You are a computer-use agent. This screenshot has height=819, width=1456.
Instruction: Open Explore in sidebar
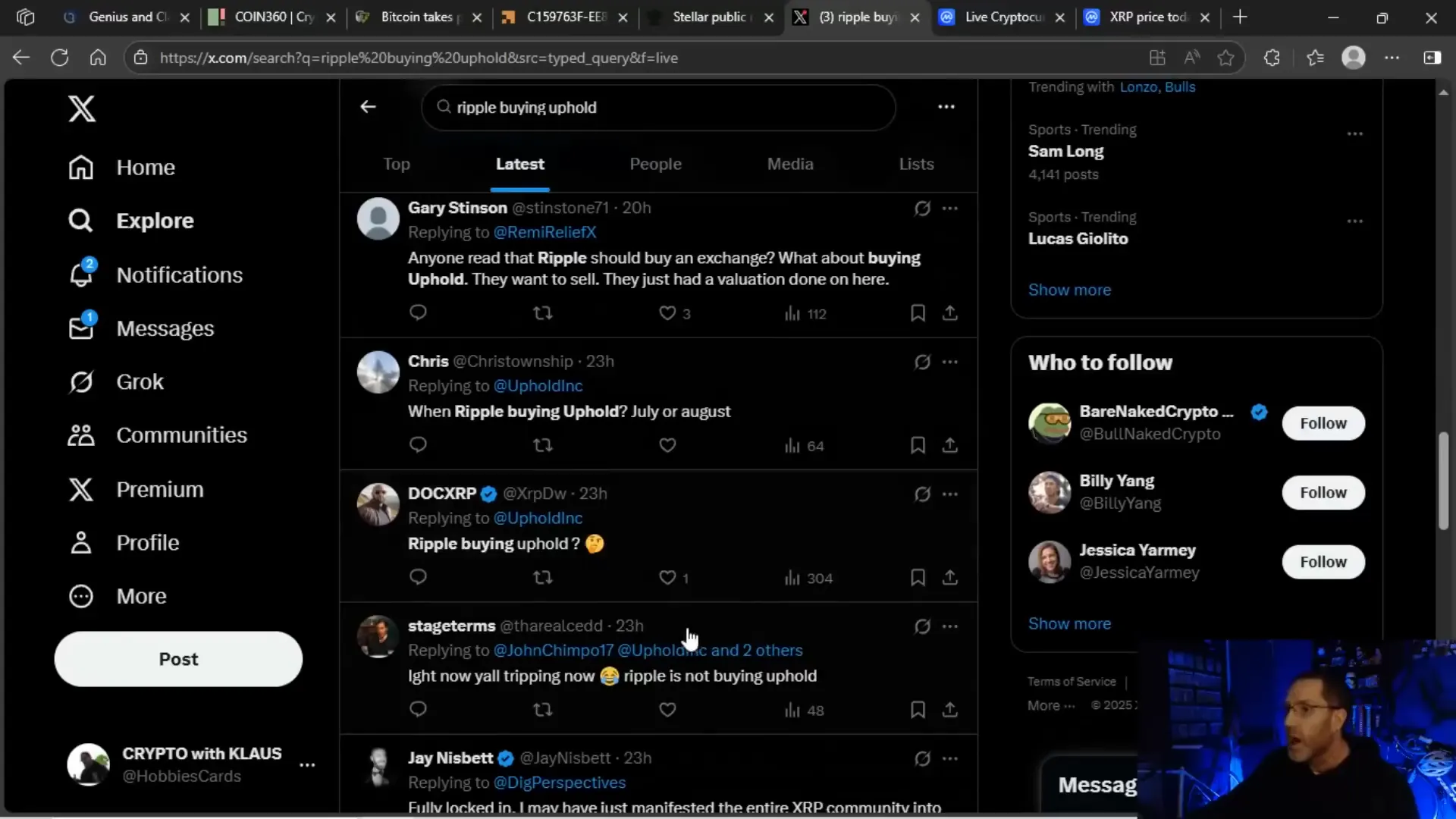pyautogui.click(x=131, y=221)
